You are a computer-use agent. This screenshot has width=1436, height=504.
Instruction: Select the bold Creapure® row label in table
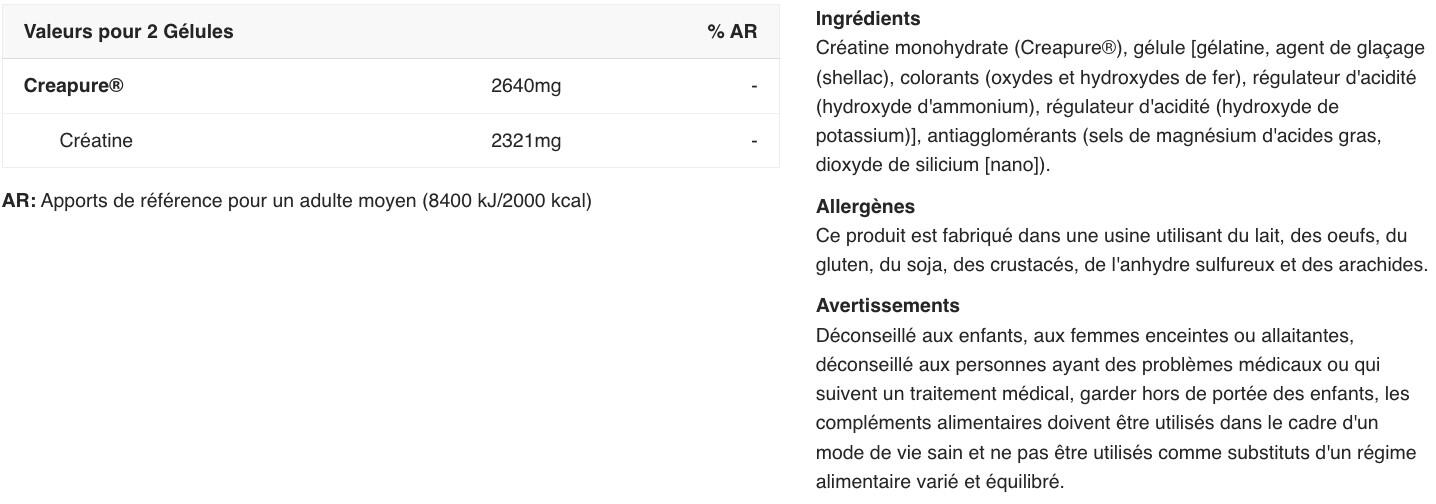tap(74, 86)
